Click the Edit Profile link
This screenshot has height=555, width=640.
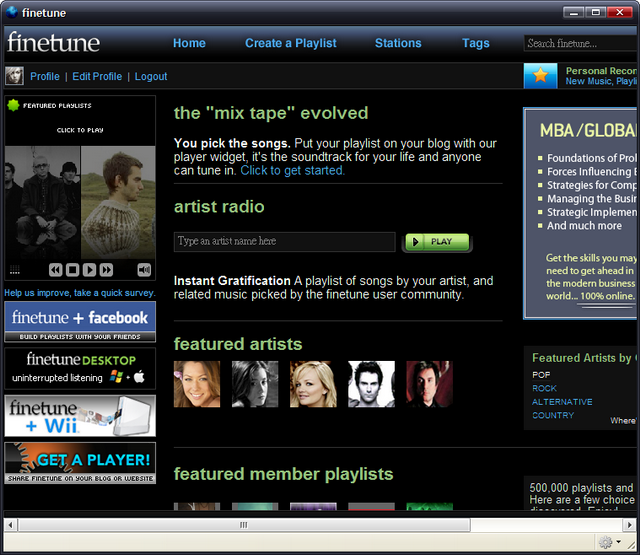click(97, 76)
